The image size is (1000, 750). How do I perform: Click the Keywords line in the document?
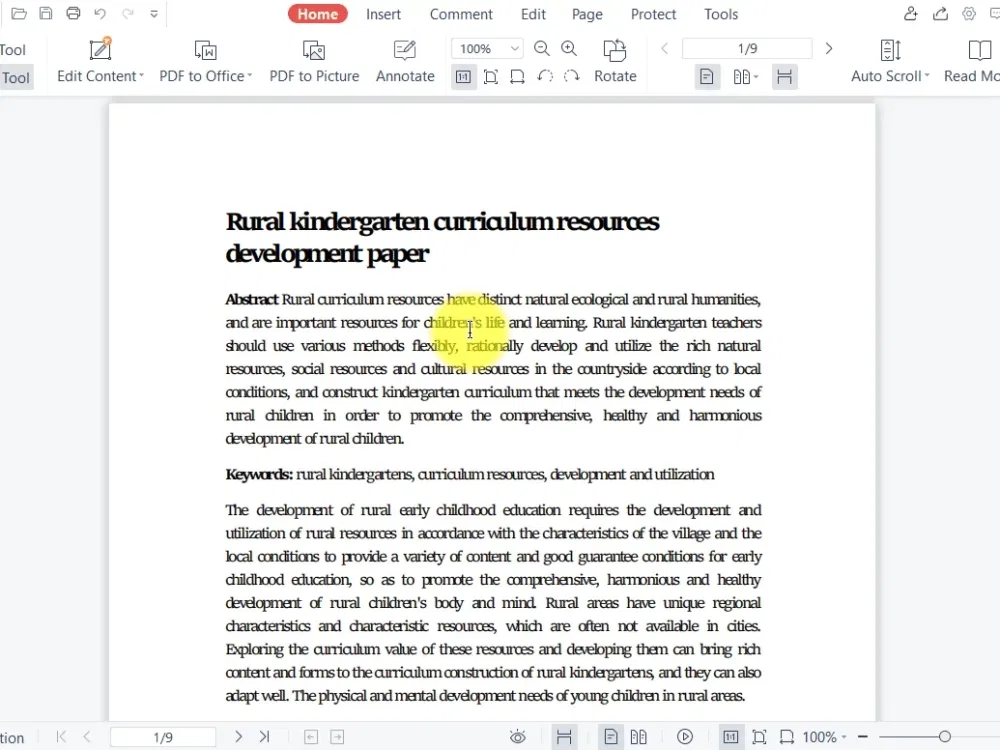click(x=469, y=474)
